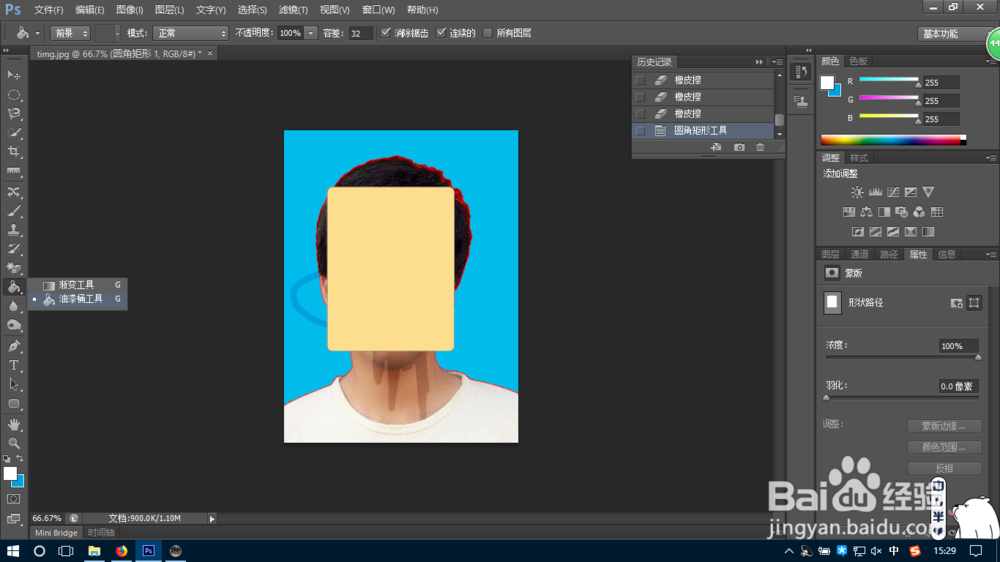Select the Move tool in the toolbar
This screenshot has width=1000, height=562.
pos(14,75)
